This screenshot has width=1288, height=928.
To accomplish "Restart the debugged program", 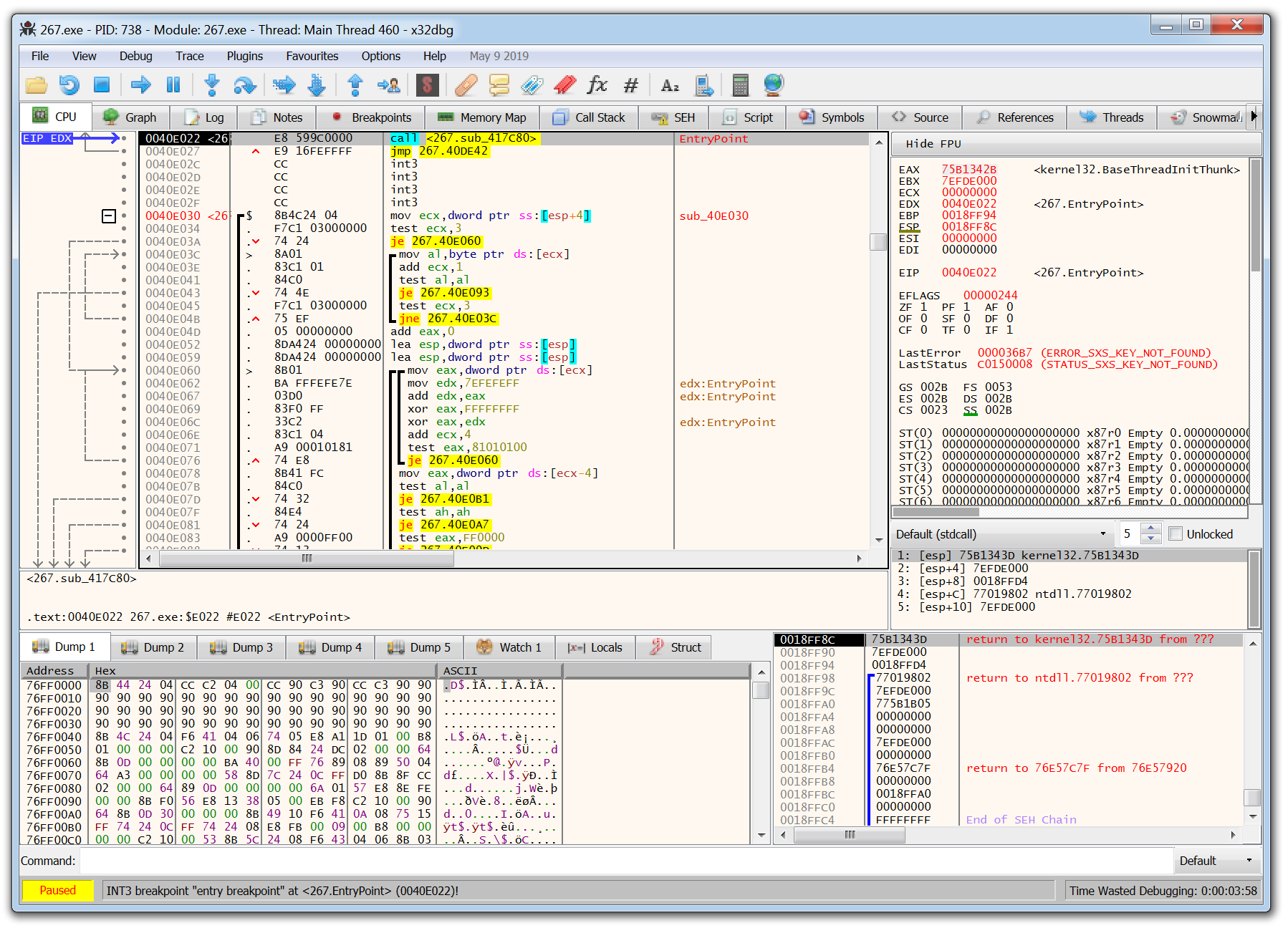I will click(x=69, y=84).
